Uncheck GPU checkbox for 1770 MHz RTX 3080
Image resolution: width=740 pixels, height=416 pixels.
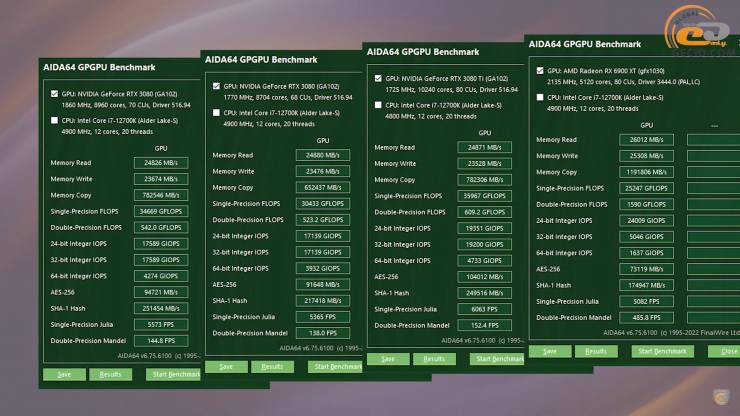216,86
